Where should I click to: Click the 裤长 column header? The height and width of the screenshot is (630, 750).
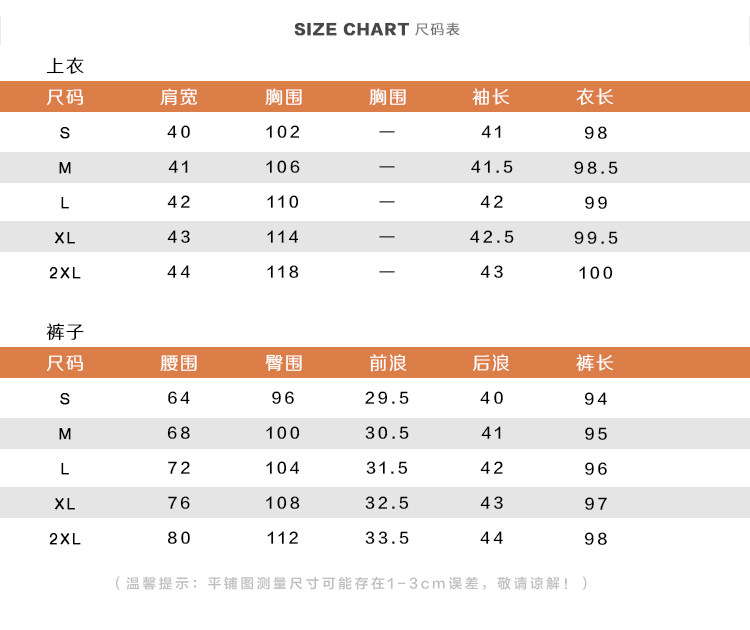595,363
